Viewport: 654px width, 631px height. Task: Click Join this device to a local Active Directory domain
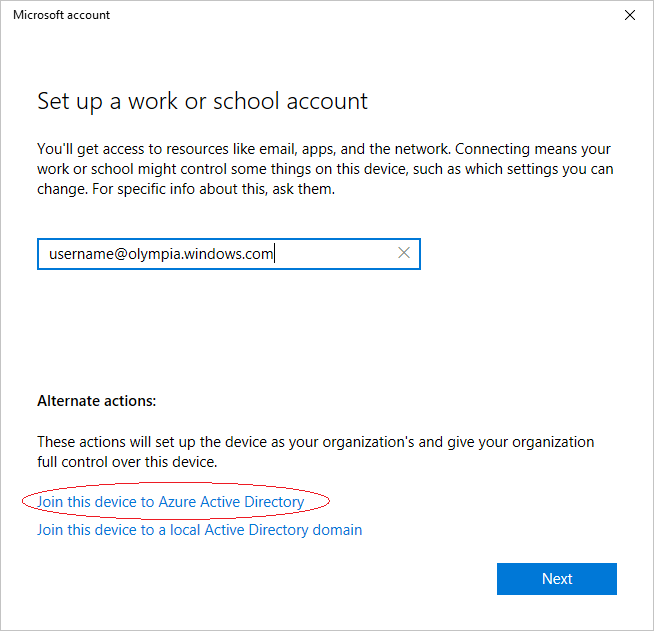pos(199,530)
